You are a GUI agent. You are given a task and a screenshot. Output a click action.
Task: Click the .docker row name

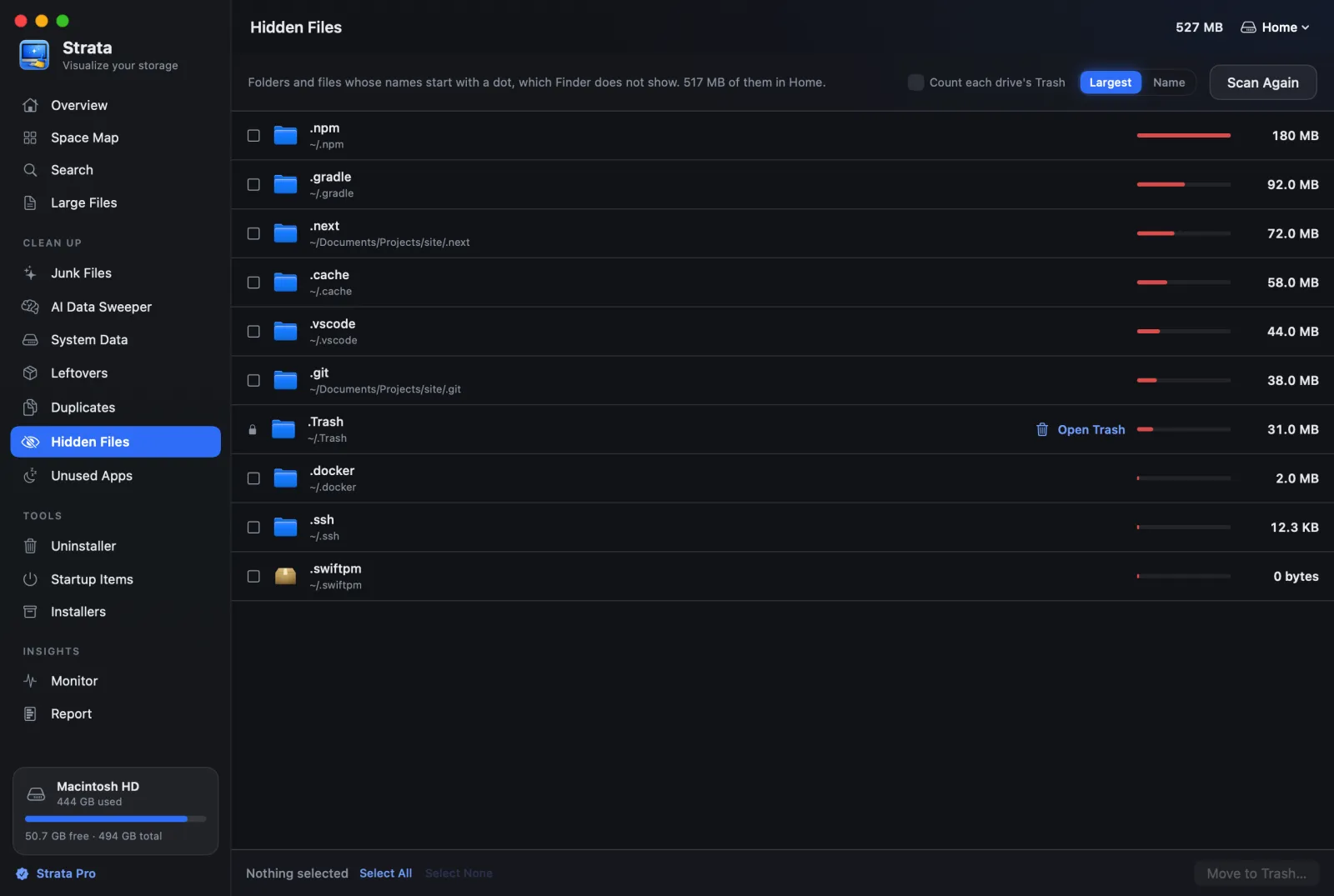tap(332, 471)
